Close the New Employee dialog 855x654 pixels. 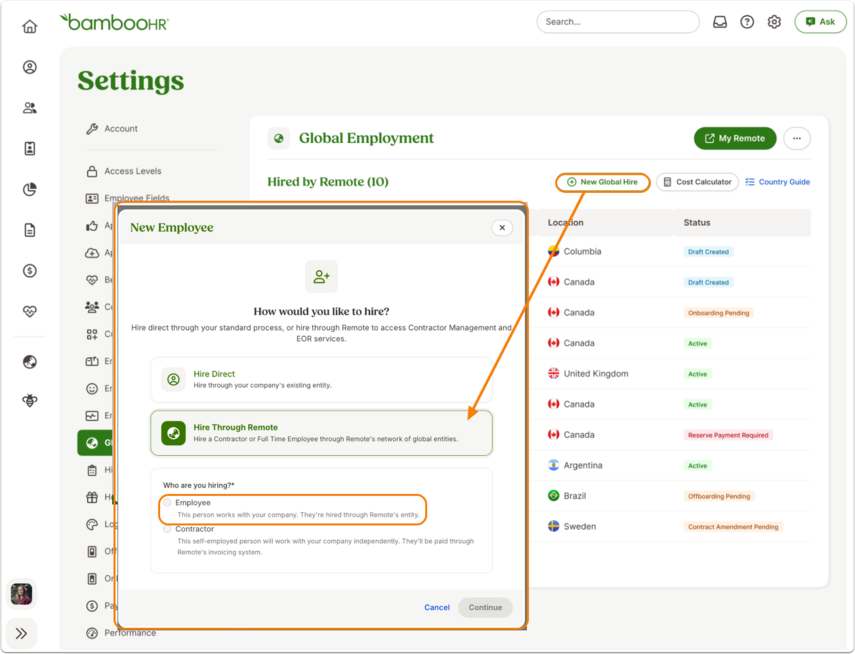tap(502, 227)
